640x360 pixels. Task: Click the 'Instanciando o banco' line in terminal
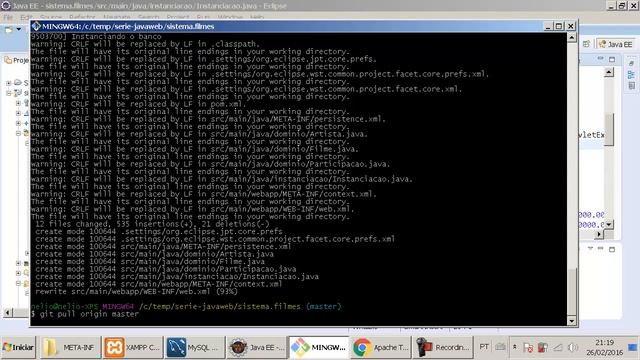point(116,36)
